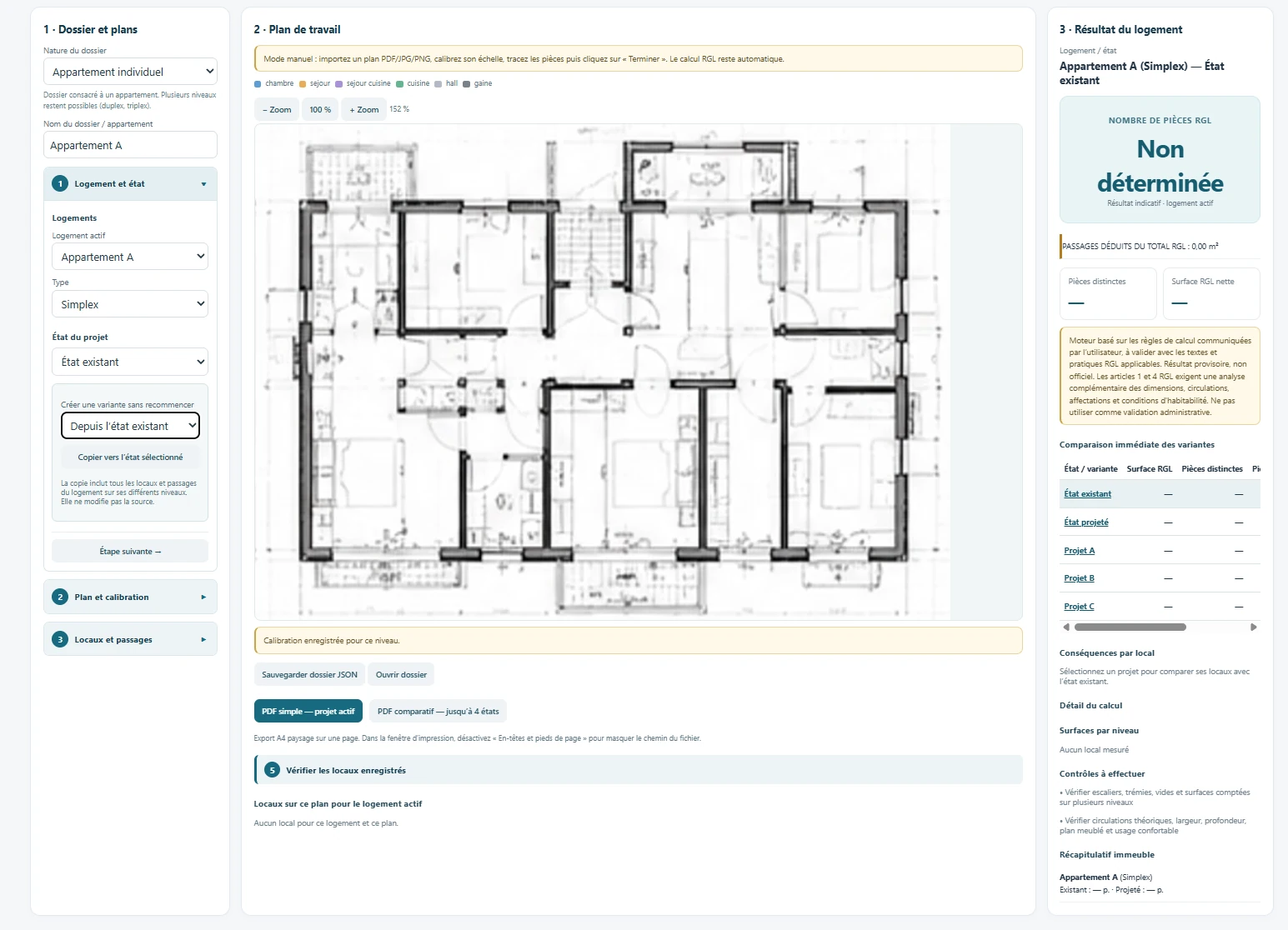Open the Projet C variant link
The image size is (1288, 930).
pyautogui.click(x=1079, y=606)
